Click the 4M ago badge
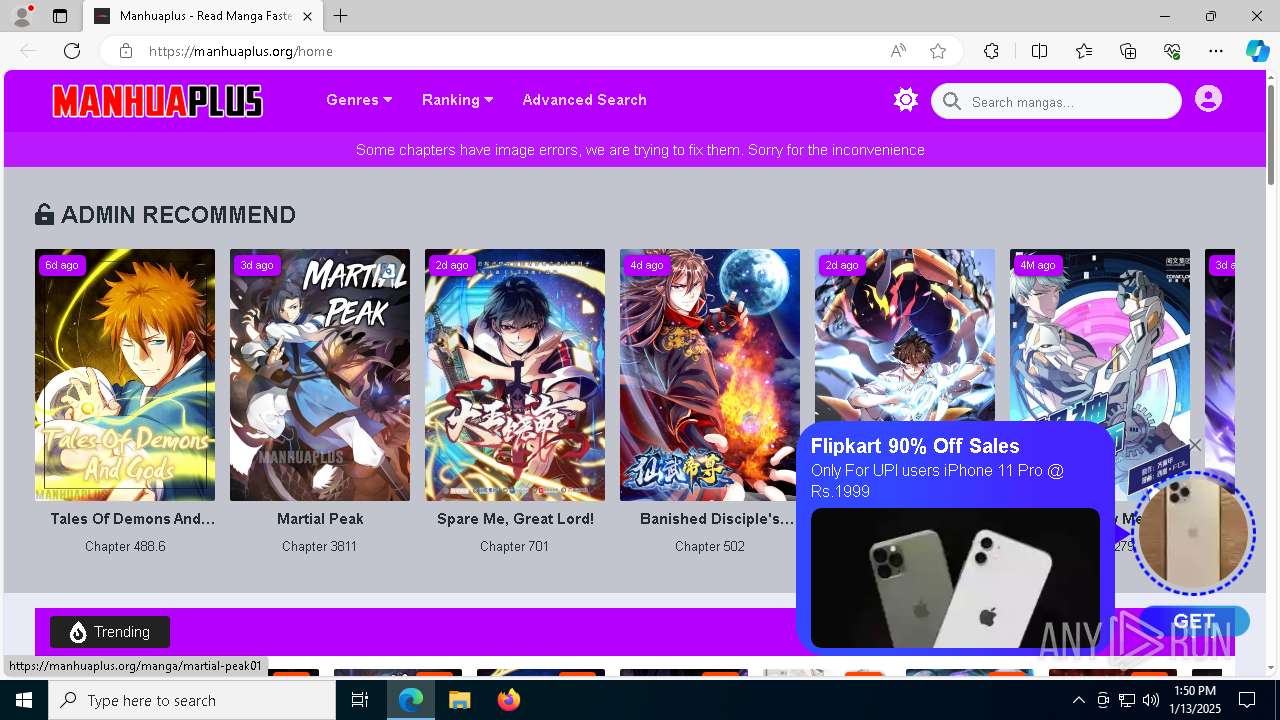 pos(1037,265)
